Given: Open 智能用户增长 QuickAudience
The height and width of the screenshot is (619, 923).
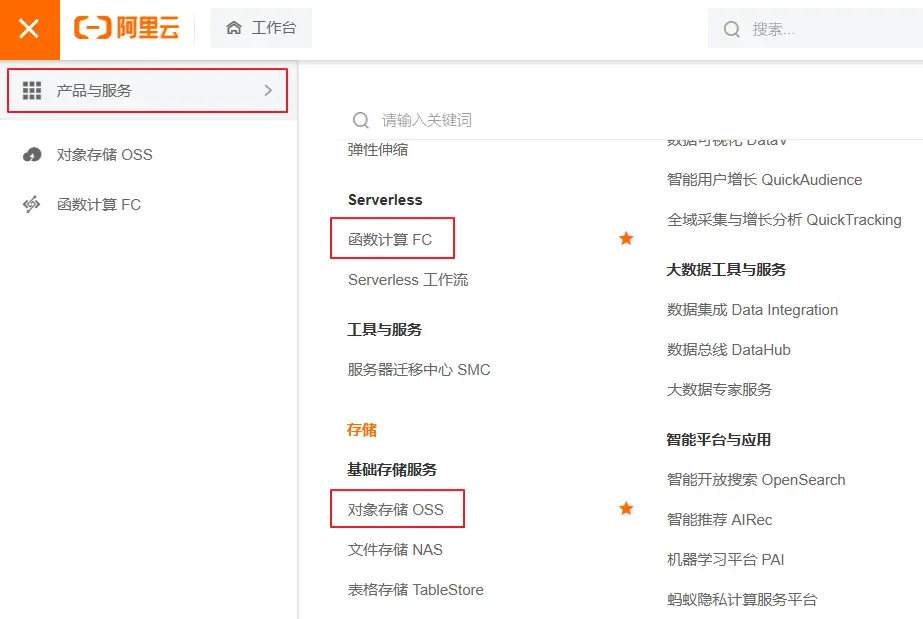Looking at the screenshot, I should pyautogui.click(x=764, y=179).
